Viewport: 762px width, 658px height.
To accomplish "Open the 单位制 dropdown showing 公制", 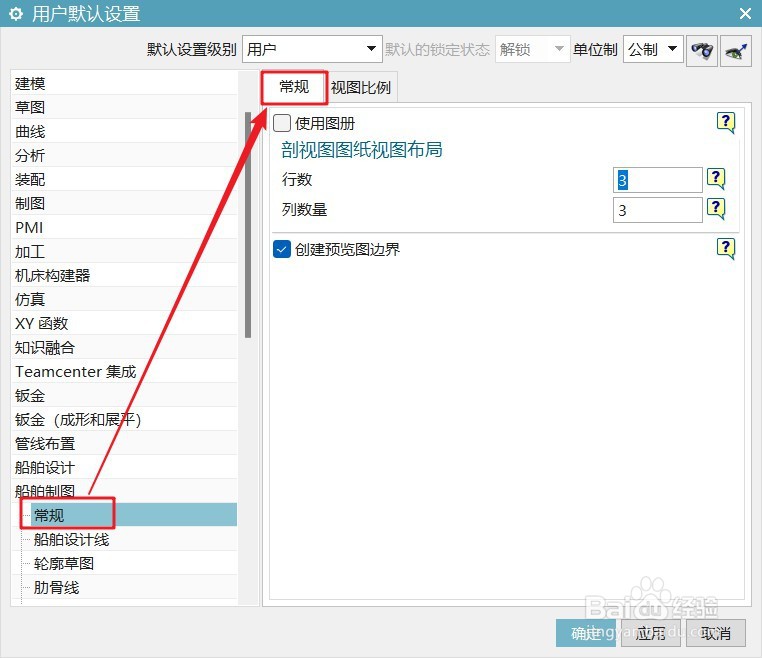I will (653, 49).
